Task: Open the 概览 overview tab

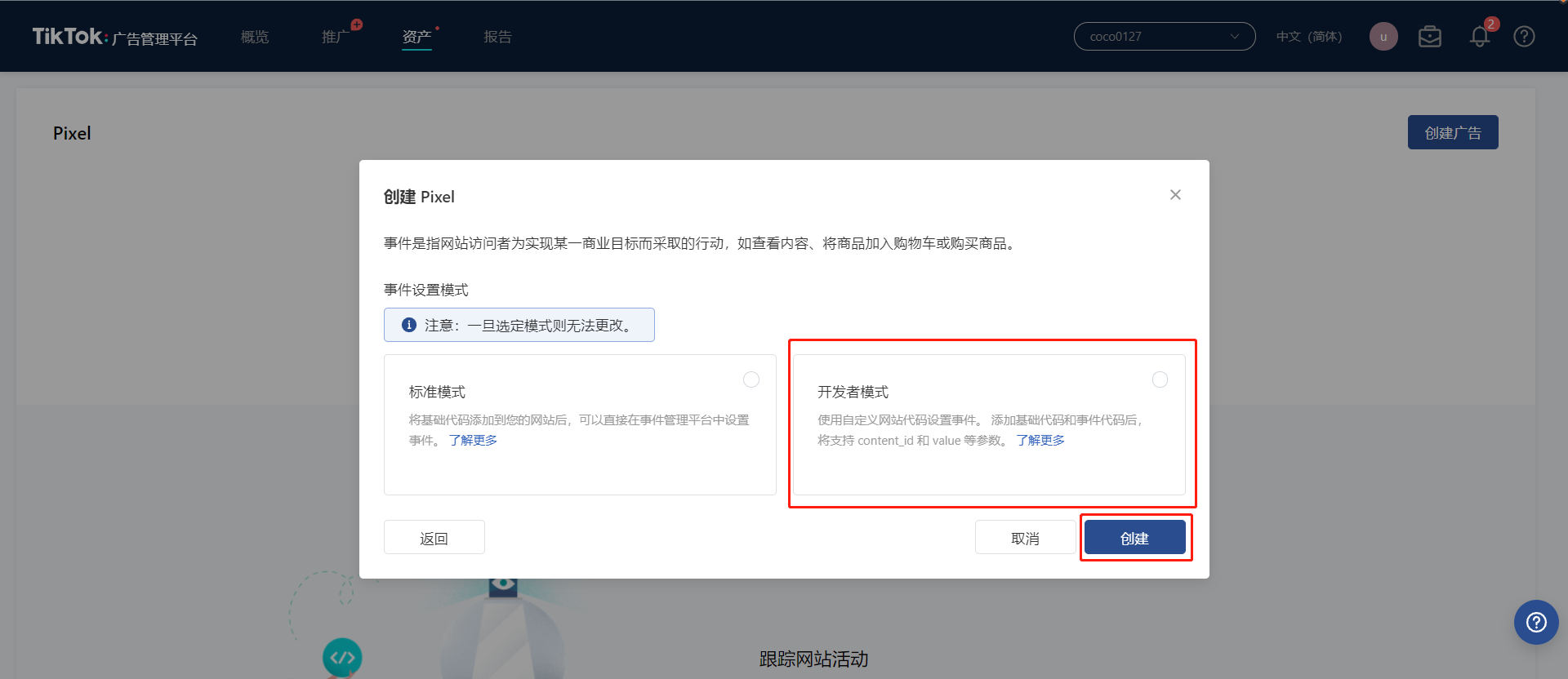Action: [255, 37]
